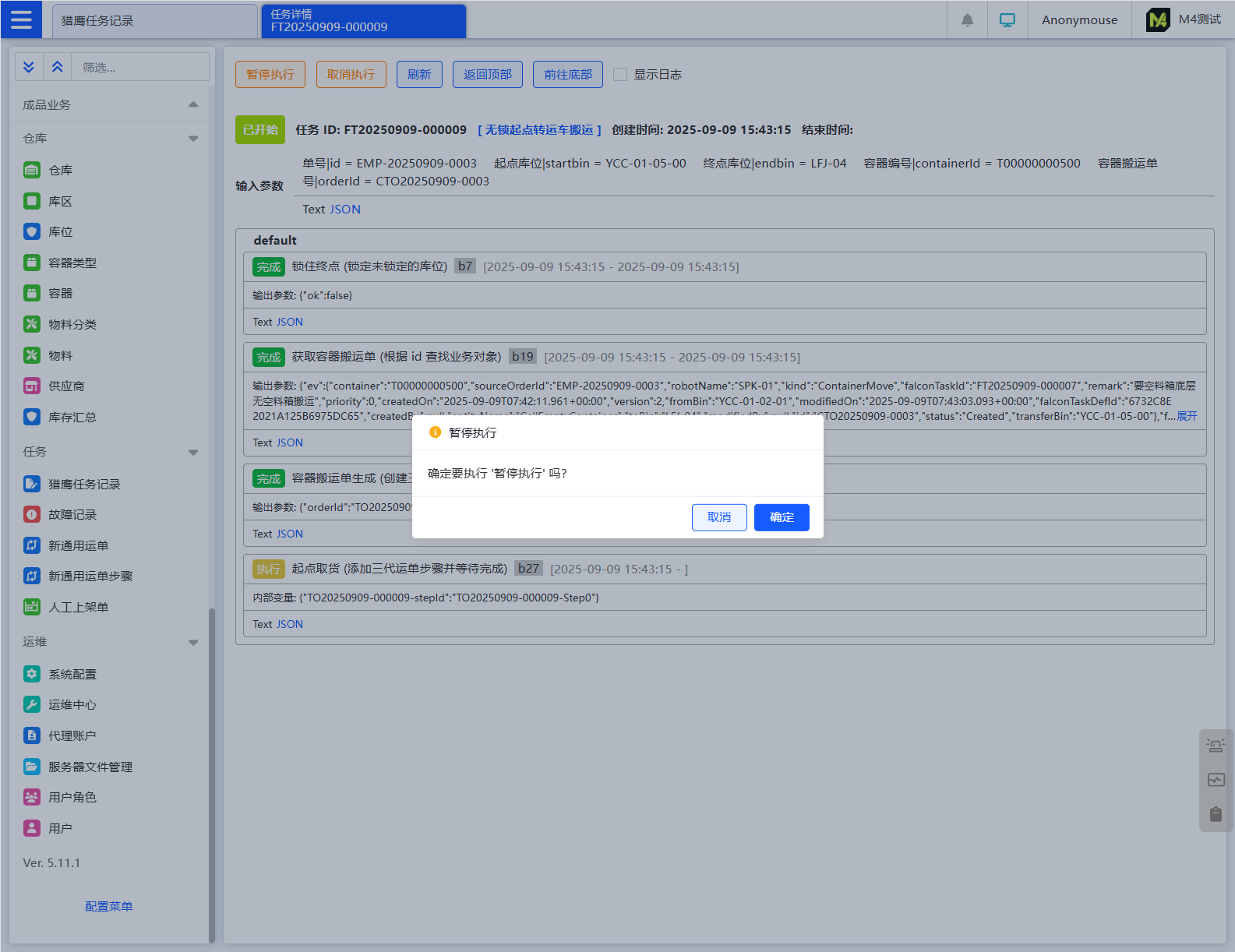Click the monitor screen icon
1235x952 pixels.
pyautogui.click(x=1007, y=20)
